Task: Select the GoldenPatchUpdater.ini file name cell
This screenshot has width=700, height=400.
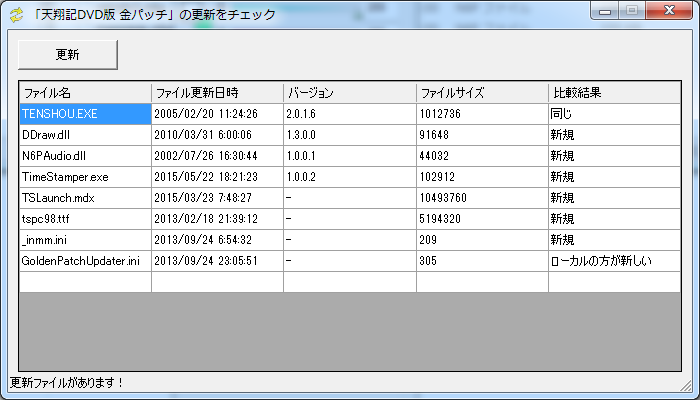Action: 85,261
